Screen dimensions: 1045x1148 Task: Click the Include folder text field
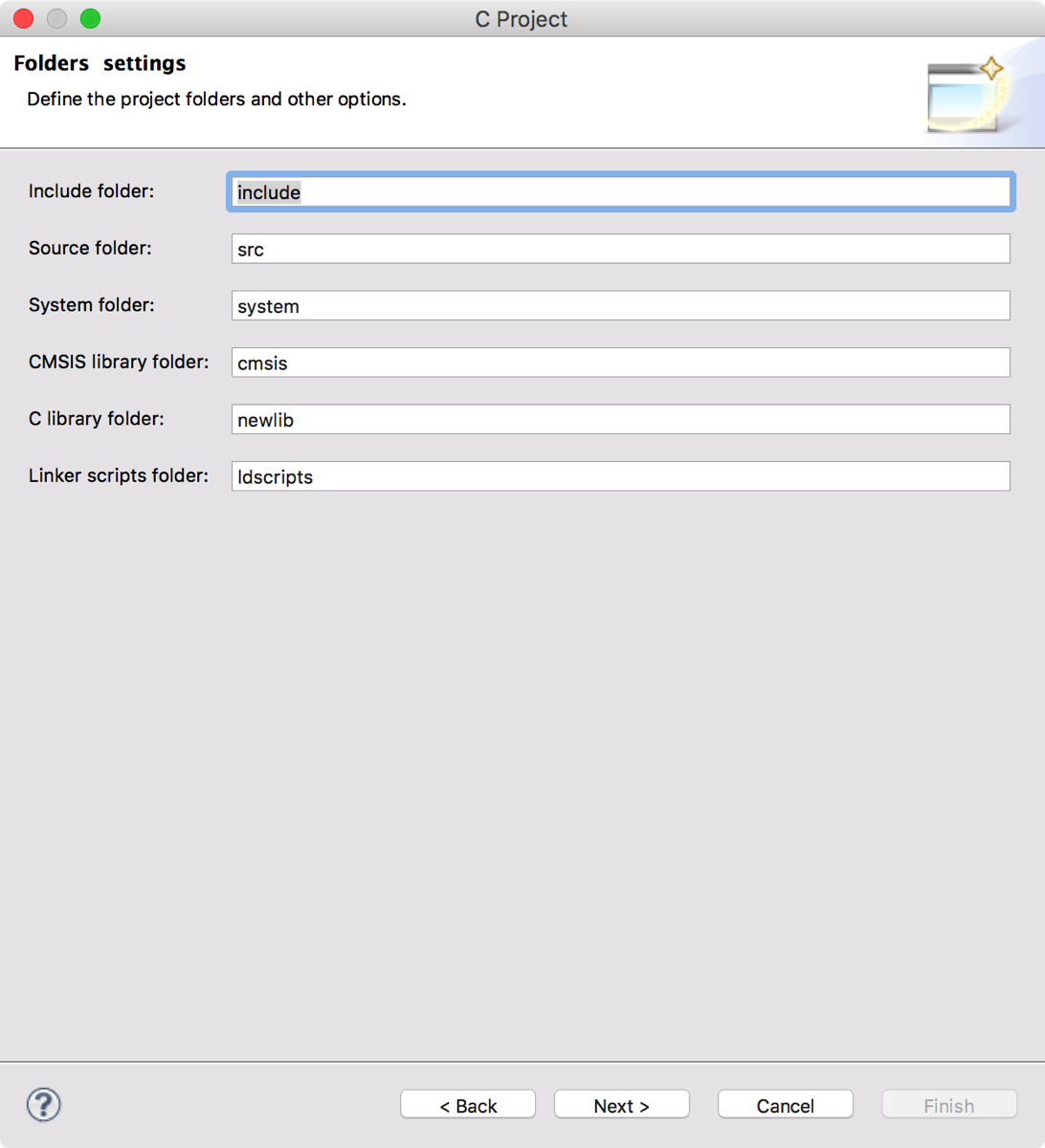coord(620,192)
